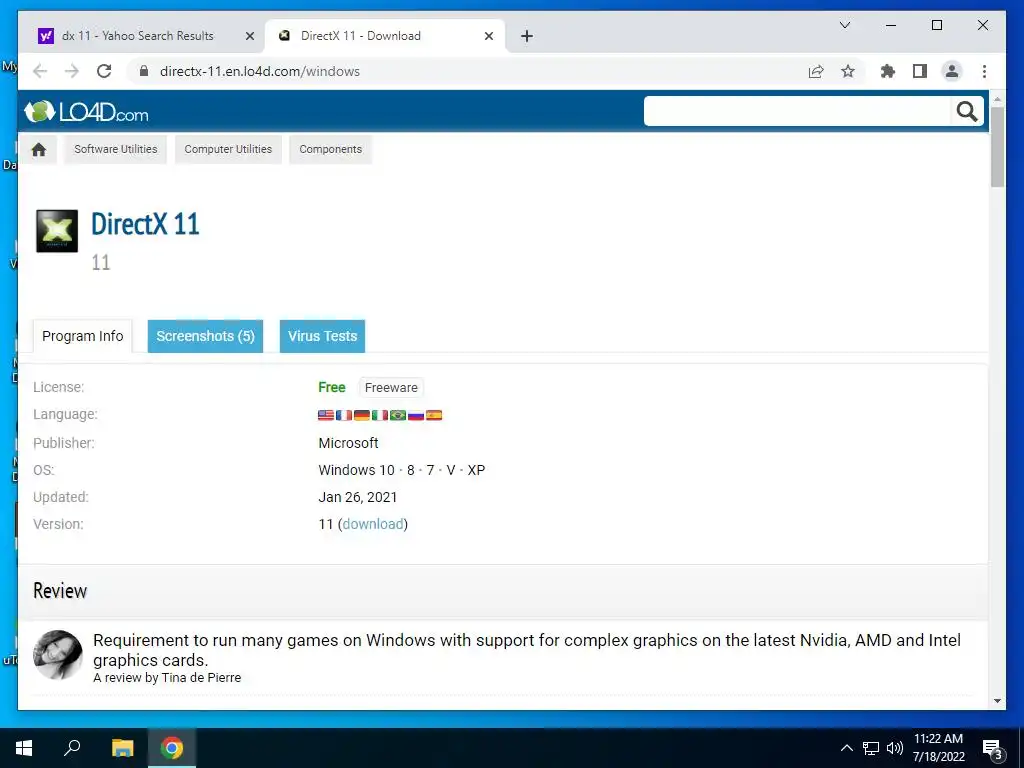Go to the home breadcrumb icon
The width and height of the screenshot is (1024, 768).
pyautogui.click(x=39, y=150)
